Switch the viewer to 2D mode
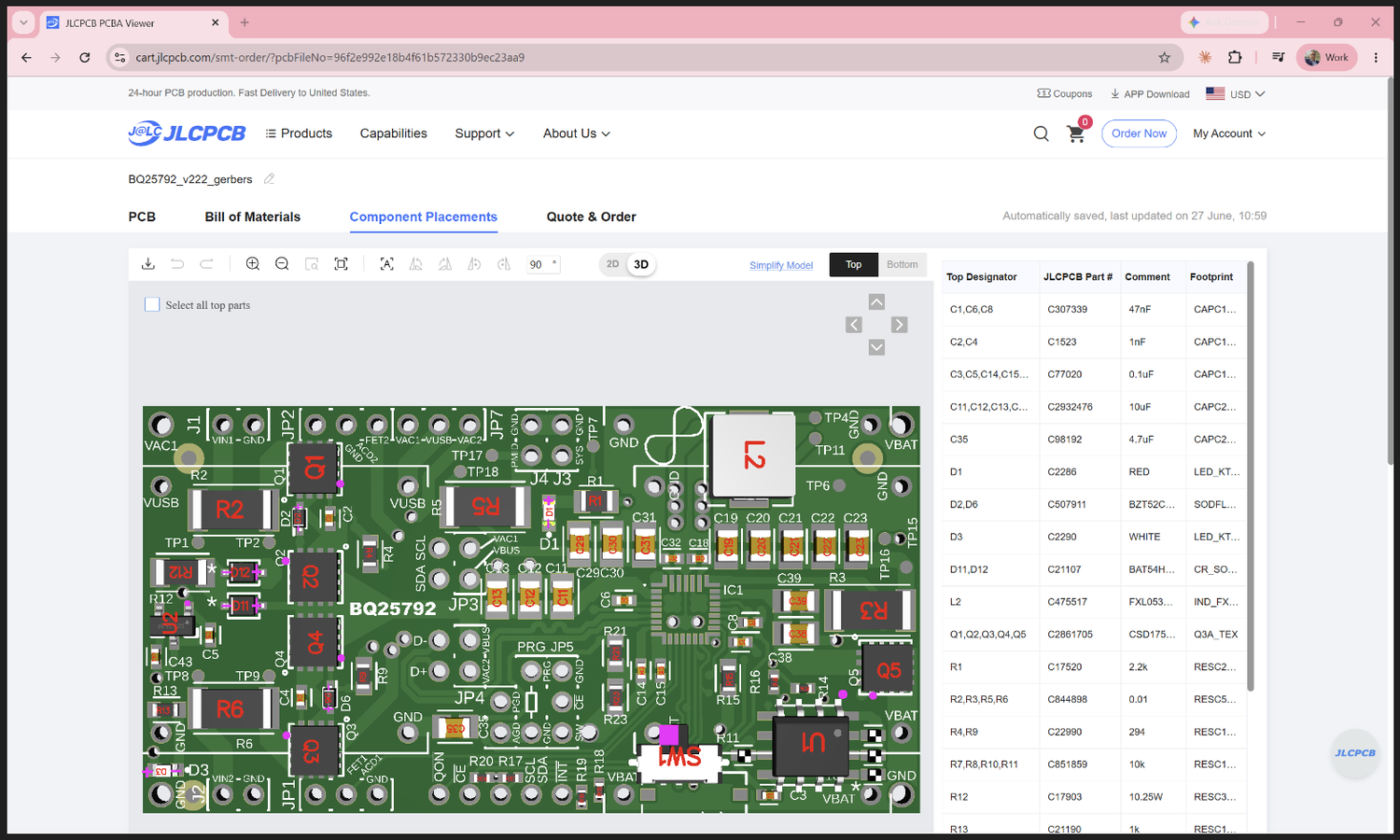Screen dimensions: 1400x840 (x=612, y=264)
